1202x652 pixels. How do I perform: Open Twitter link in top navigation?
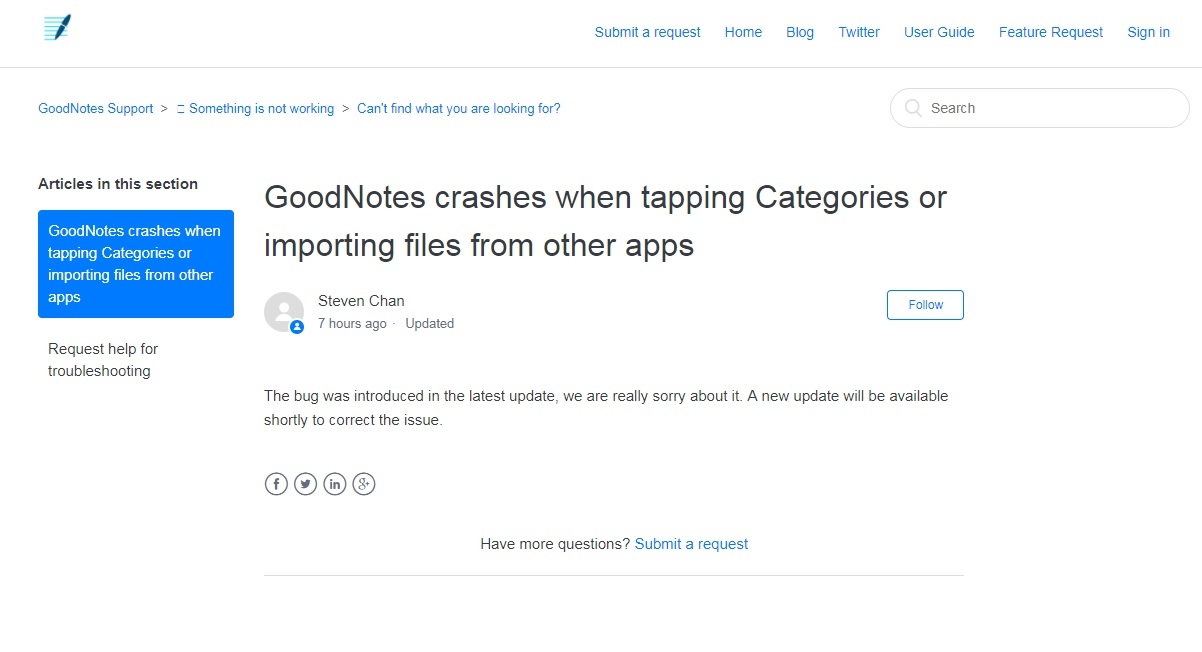click(x=859, y=32)
